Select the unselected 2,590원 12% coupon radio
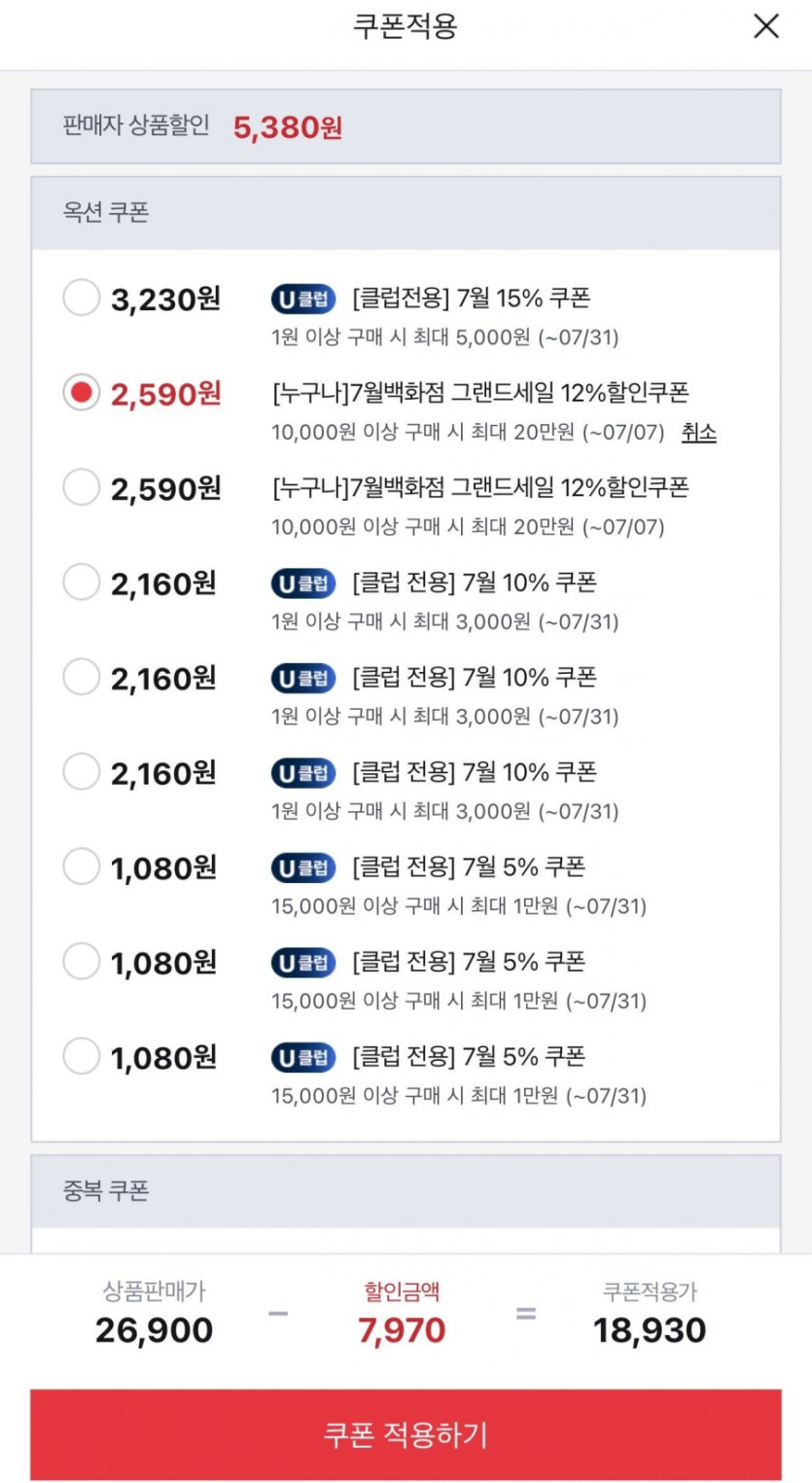This screenshot has width=812, height=1483. pyautogui.click(x=82, y=487)
